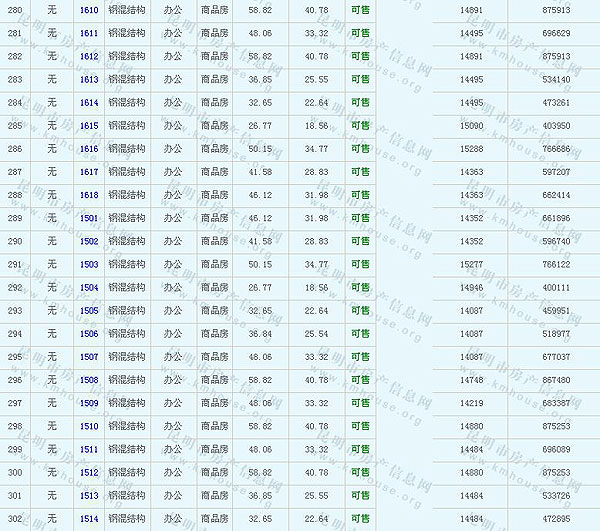This screenshot has height=531, width=600.
Task: Select room number 1615 link
Action: [x=89, y=126]
